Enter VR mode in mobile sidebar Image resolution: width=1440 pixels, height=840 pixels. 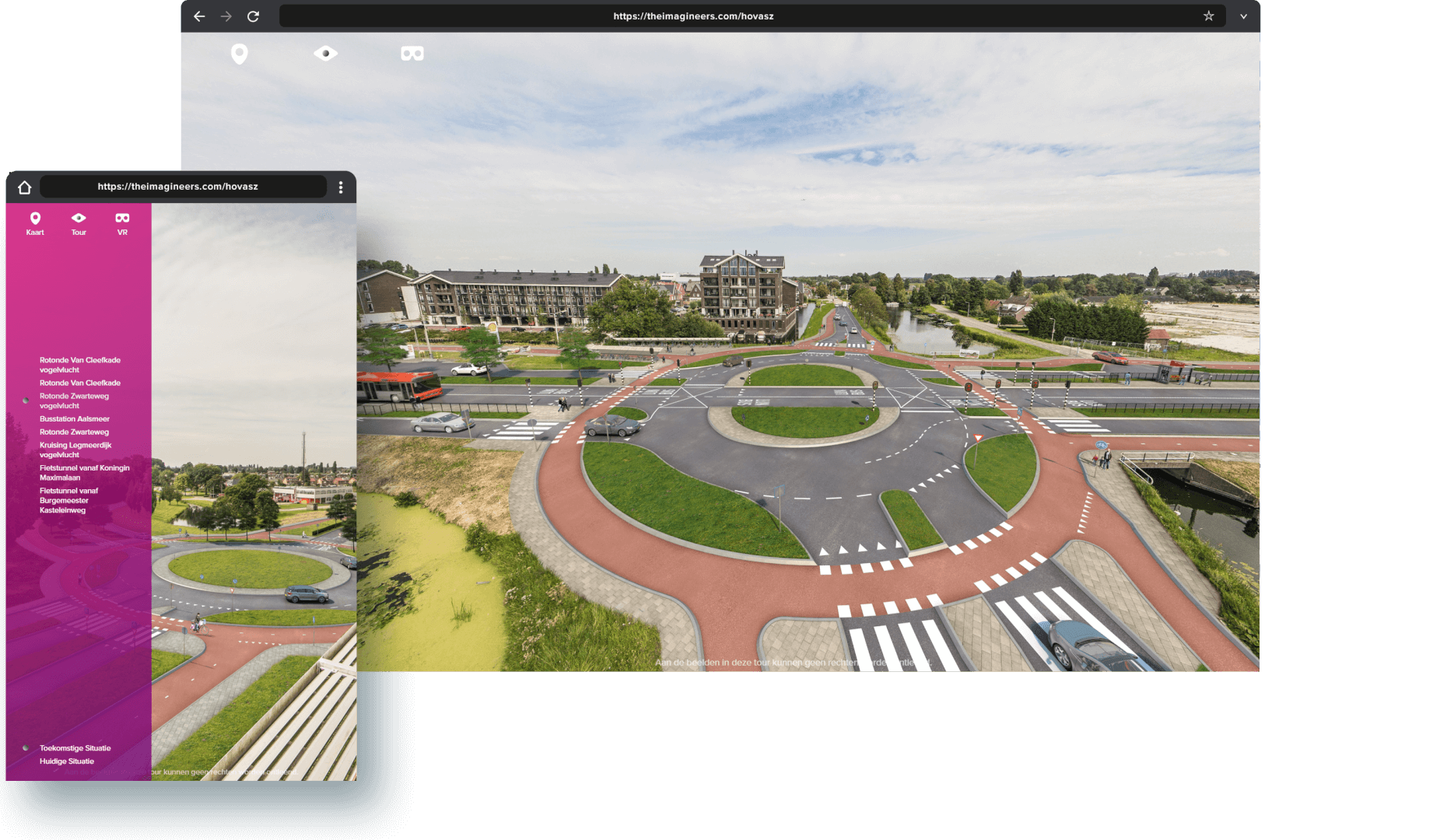click(x=122, y=222)
